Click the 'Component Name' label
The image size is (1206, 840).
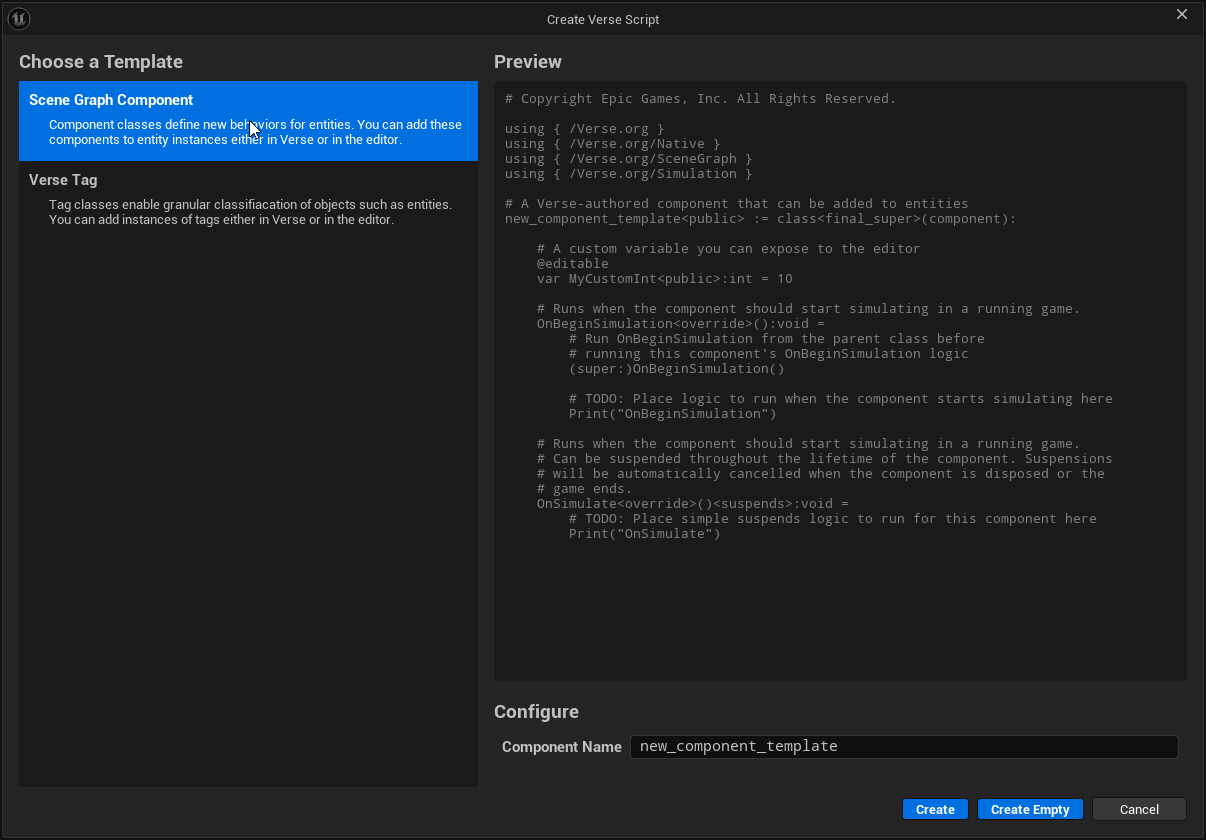tap(562, 747)
